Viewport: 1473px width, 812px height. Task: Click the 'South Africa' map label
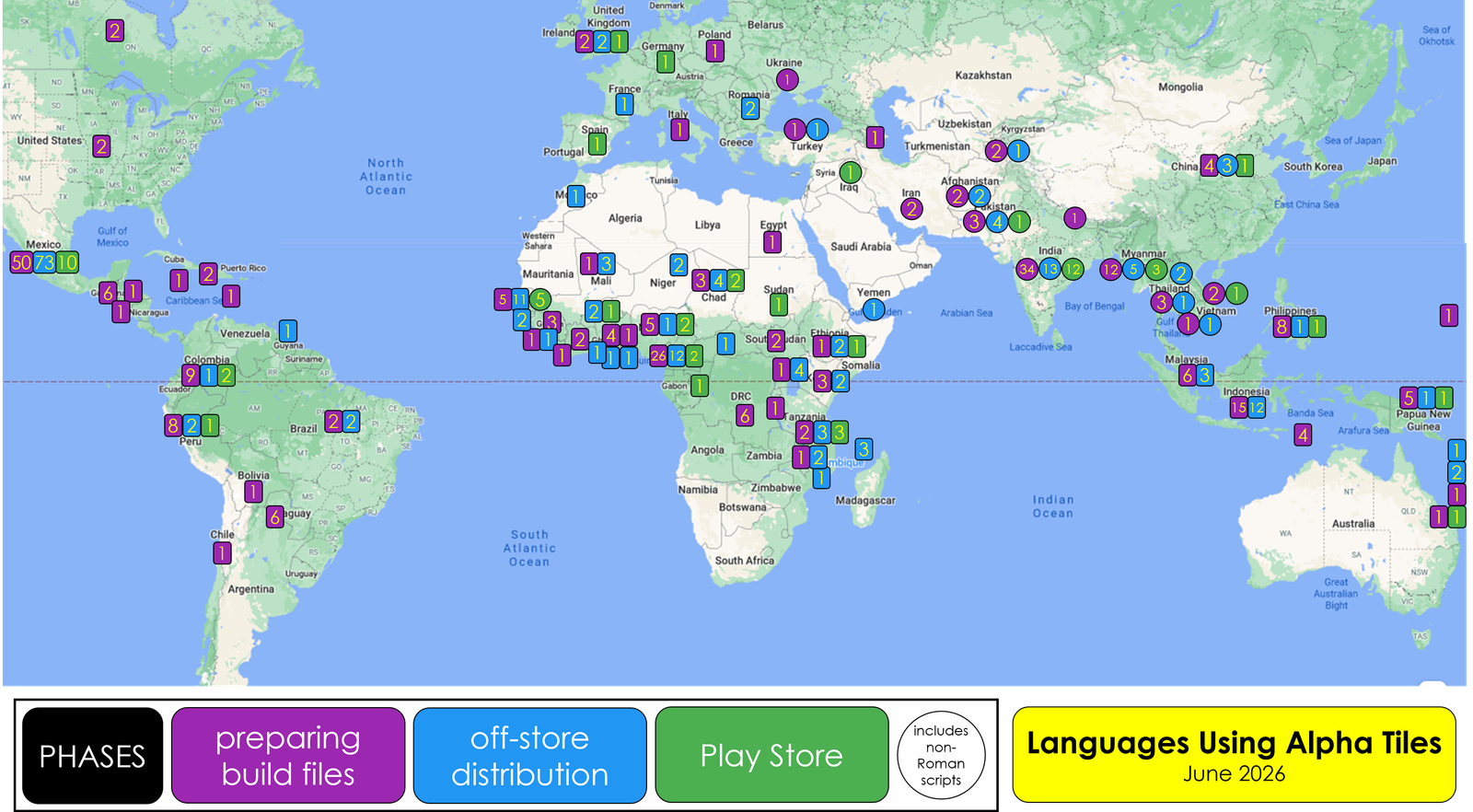coord(744,561)
